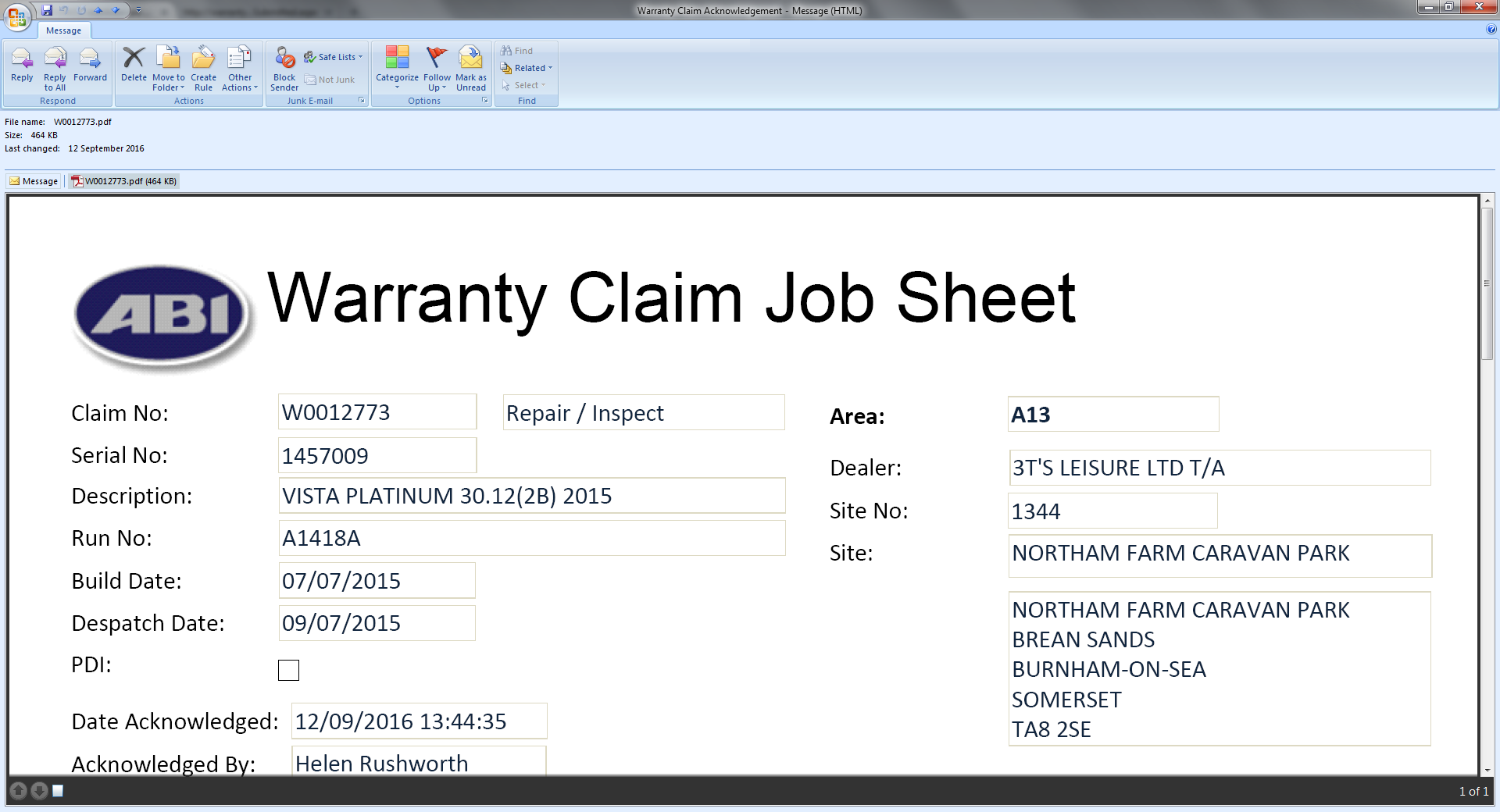Save using quick access toolbar icon
Image resolution: width=1500 pixels, height=812 pixels.
click(x=47, y=10)
